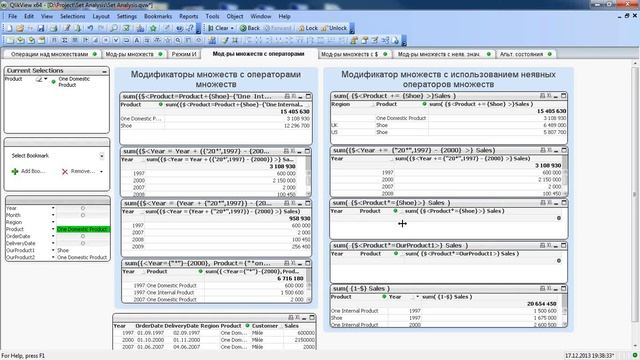The image size is (640, 360).
Task: Expand Month field dropdown in multi box
Action: (x=53, y=215)
